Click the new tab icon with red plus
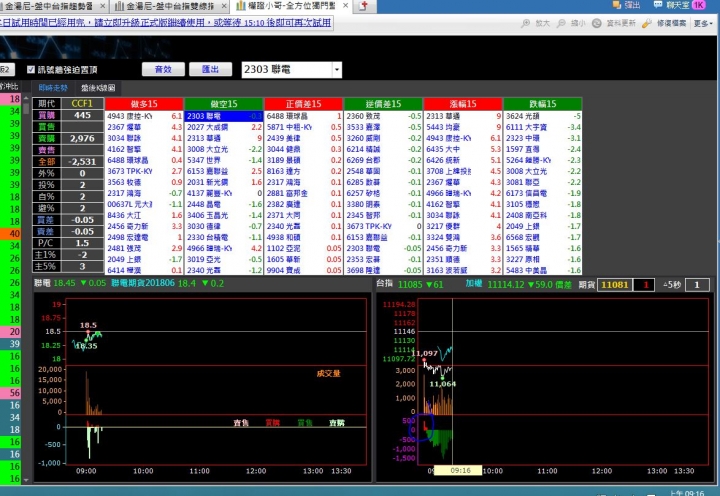 tap(363, 6)
